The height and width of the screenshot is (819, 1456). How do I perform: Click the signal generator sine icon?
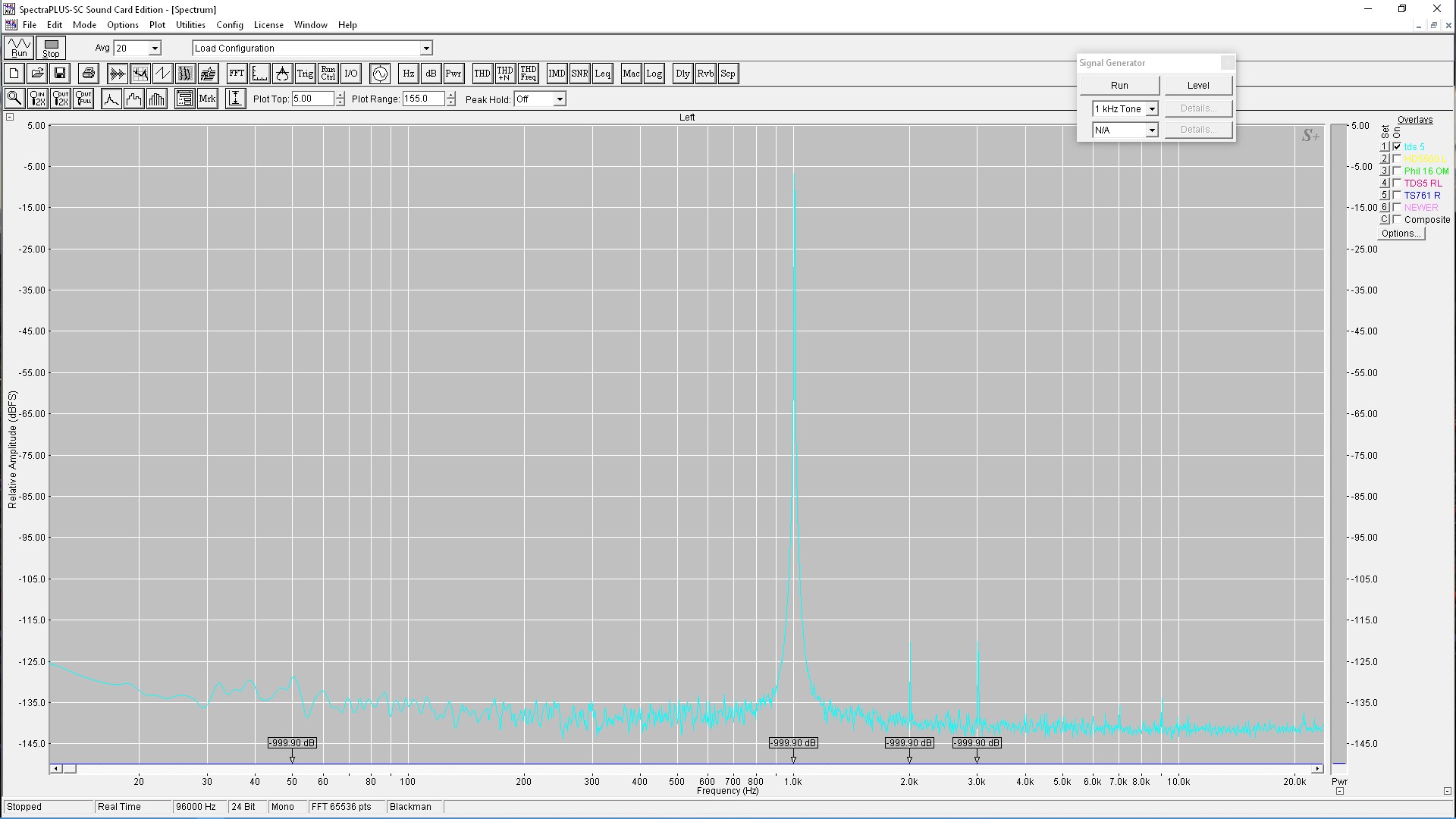(380, 74)
